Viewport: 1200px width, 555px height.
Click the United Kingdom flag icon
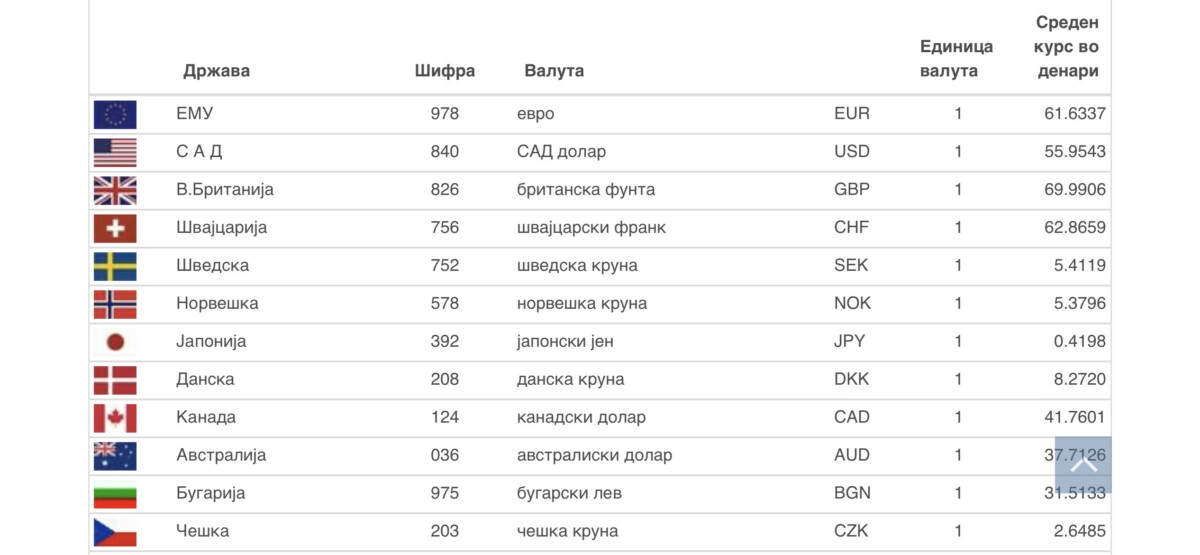[x=115, y=190]
